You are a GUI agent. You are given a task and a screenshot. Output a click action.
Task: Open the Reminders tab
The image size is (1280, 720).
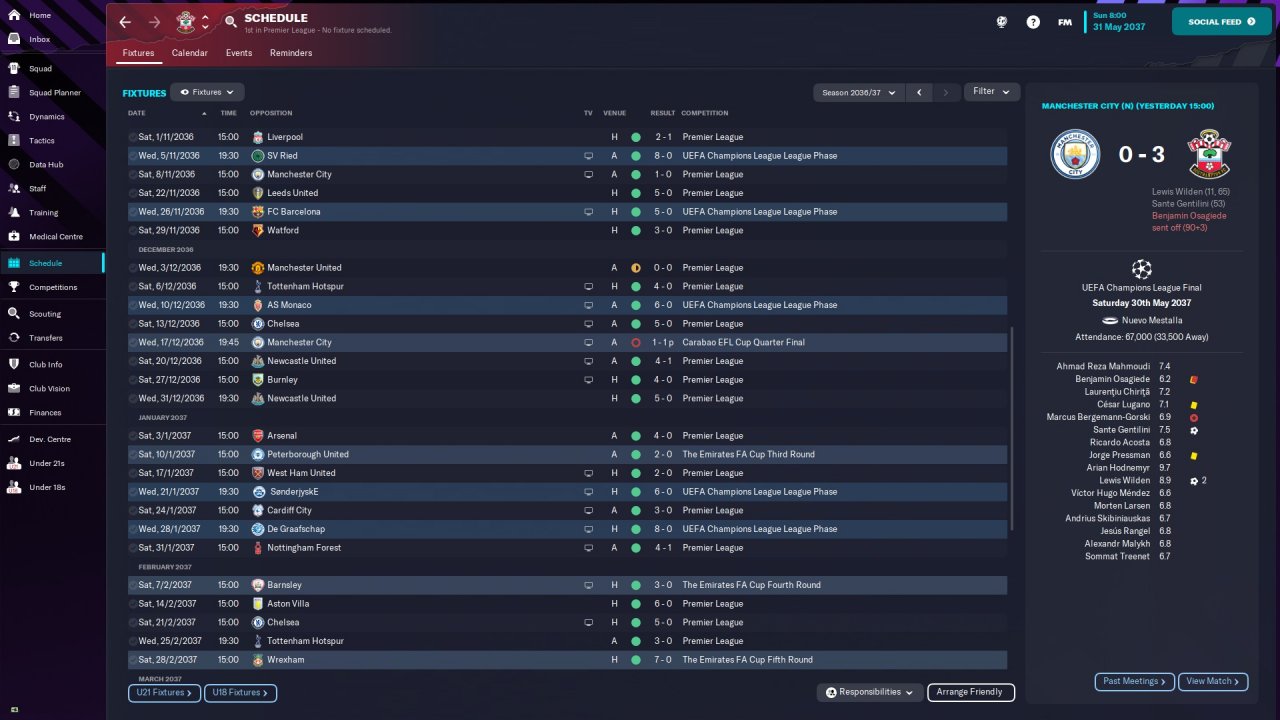(x=291, y=53)
